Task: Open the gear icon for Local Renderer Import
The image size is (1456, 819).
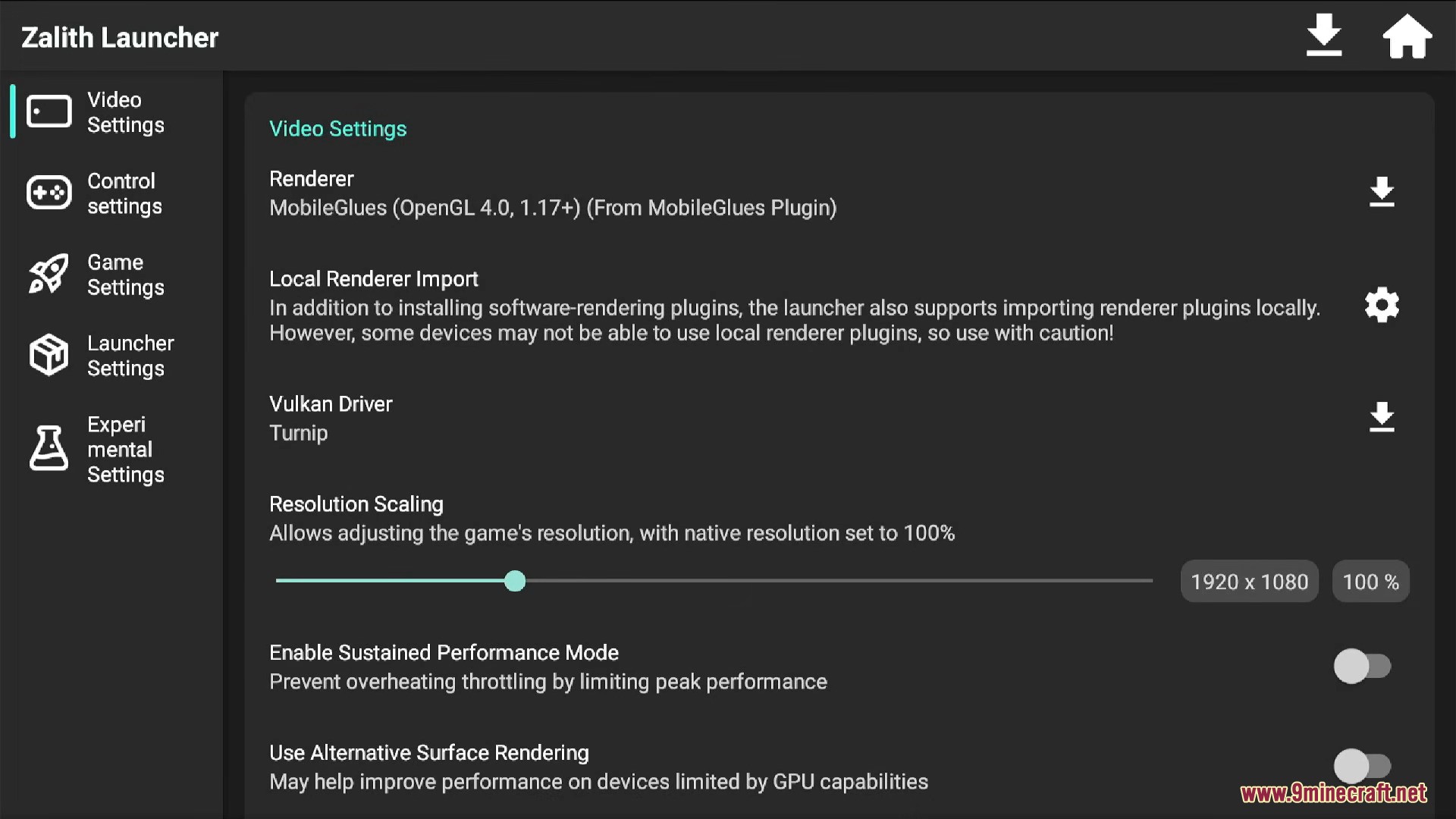Action: point(1382,305)
